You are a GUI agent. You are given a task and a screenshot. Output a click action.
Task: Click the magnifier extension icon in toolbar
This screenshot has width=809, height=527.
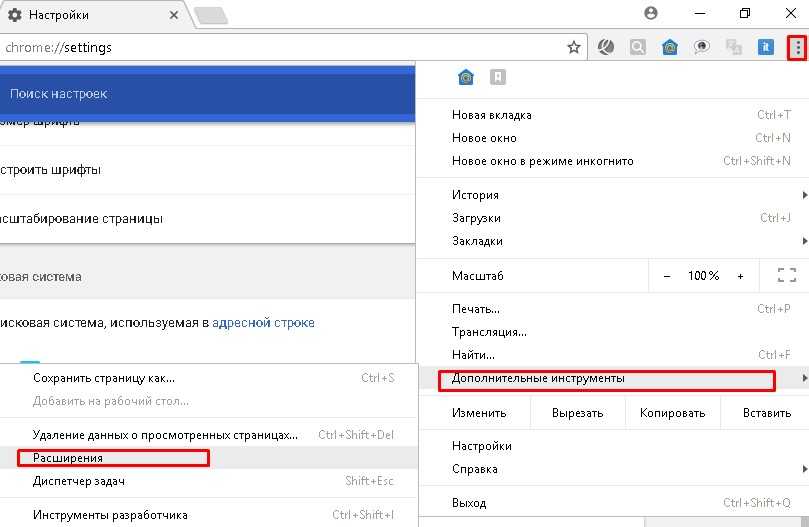[637, 47]
